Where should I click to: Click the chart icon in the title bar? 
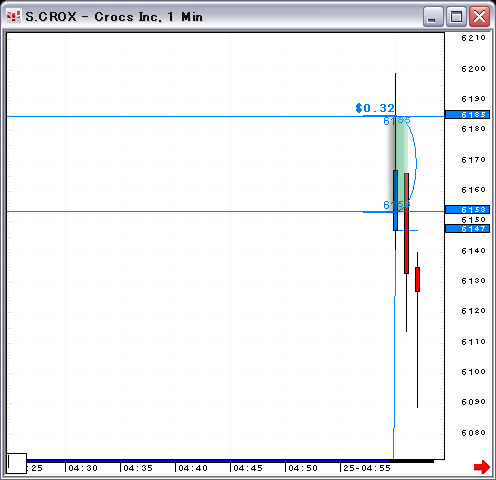13,16
